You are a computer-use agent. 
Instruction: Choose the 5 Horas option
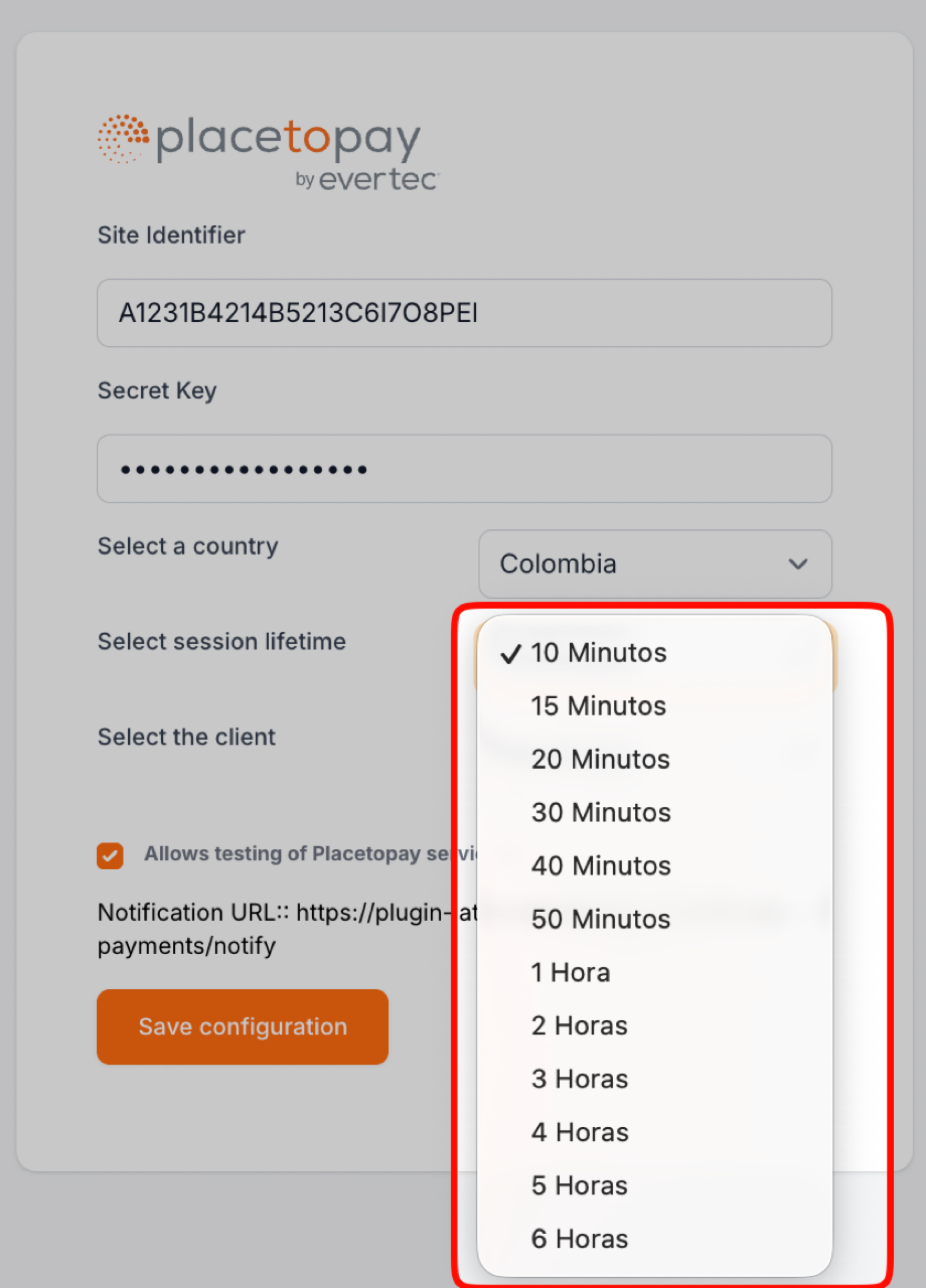pyautogui.click(x=580, y=1186)
